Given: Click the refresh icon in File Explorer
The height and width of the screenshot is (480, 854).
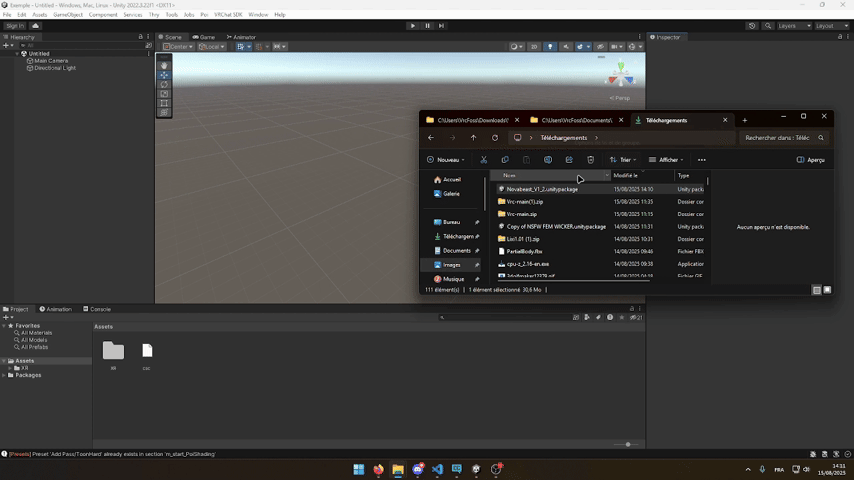Looking at the screenshot, I should [x=495, y=138].
